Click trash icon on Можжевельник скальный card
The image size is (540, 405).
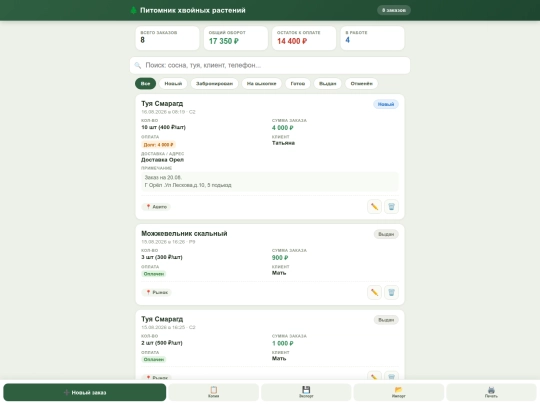[391, 292]
